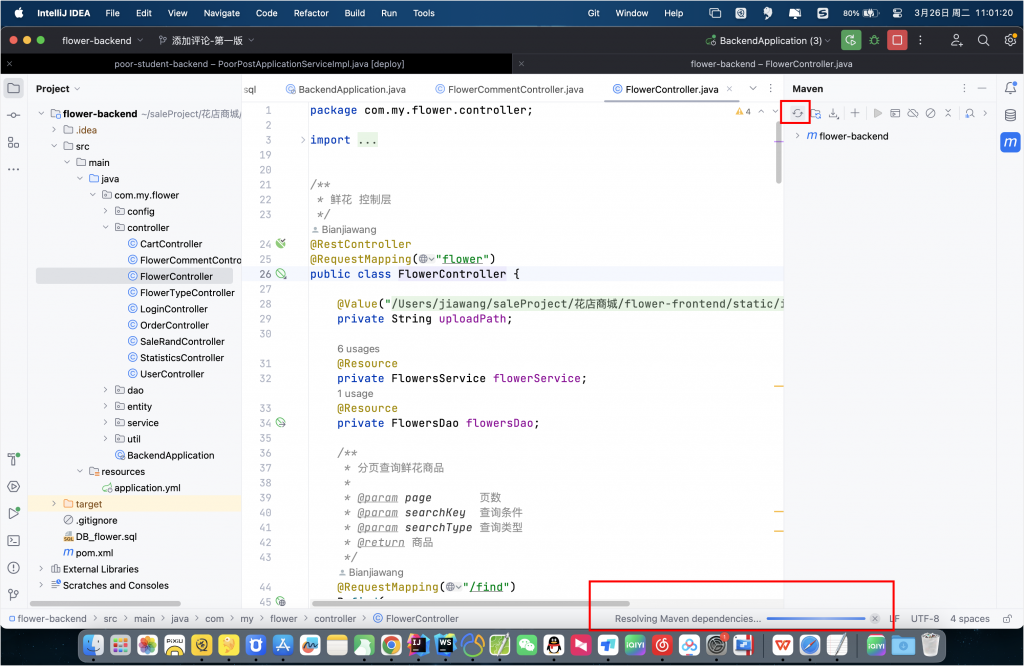Image resolution: width=1024 pixels, height=666 pixels.
Task: Click the Git commit green check button
Action: point(850,39)
